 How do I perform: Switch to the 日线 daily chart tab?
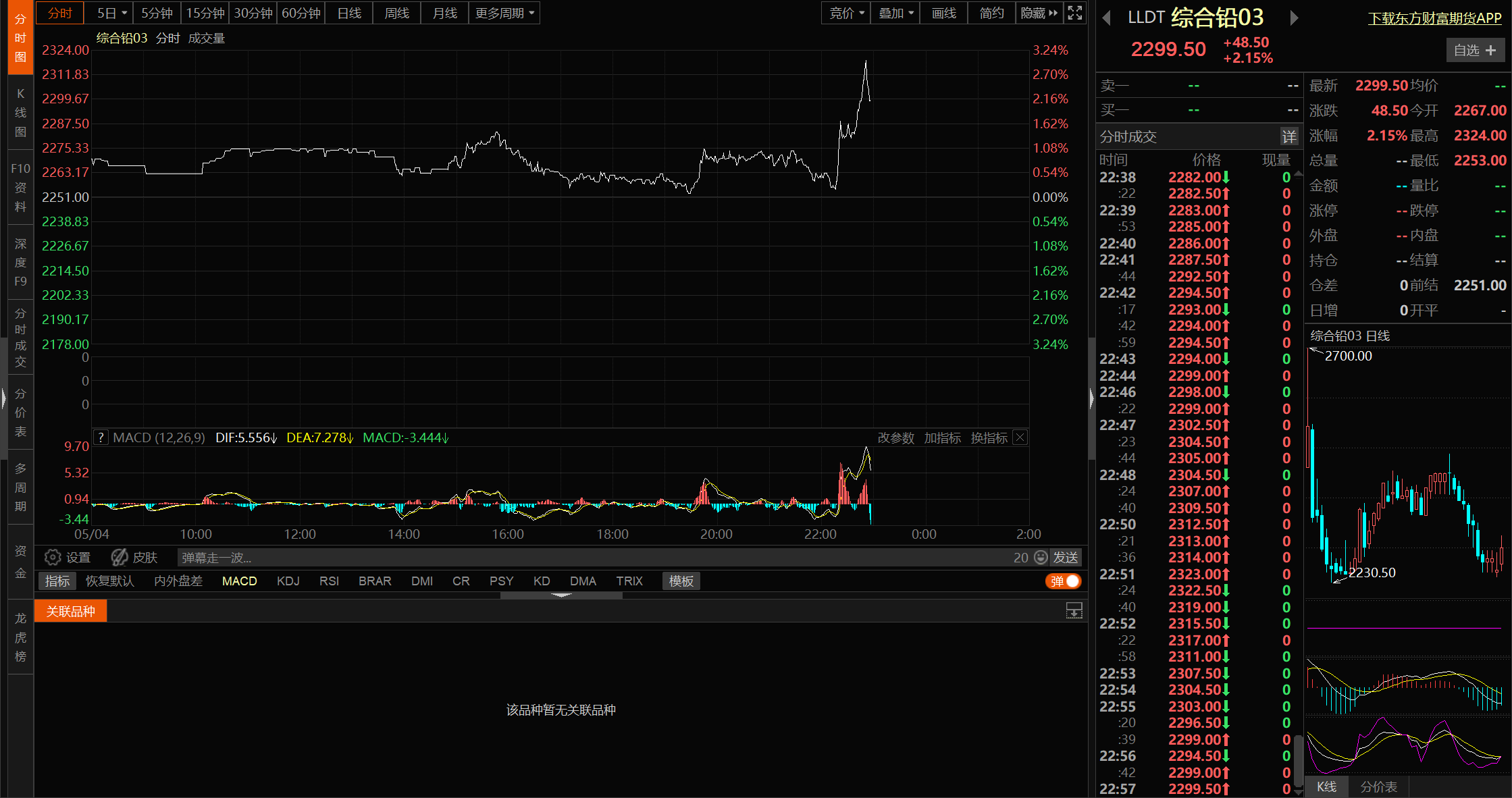pyautogui.click(x=349, y=13)
